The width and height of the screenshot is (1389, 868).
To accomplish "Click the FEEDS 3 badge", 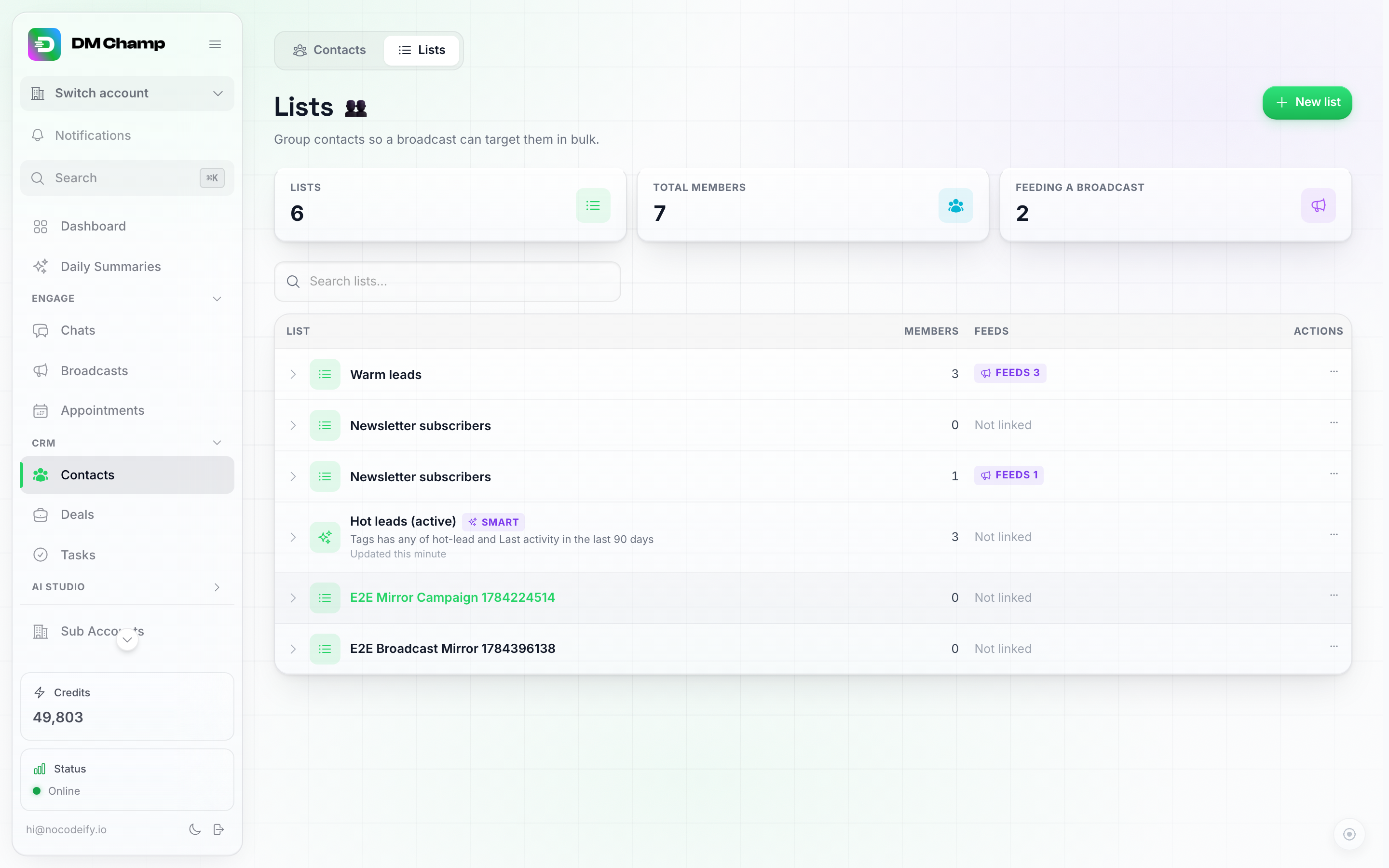I will coord(1010,373).
